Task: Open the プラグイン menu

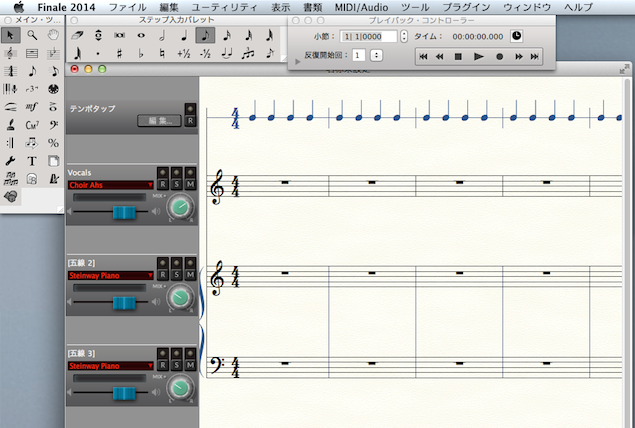Action: [x=466, y=7]
